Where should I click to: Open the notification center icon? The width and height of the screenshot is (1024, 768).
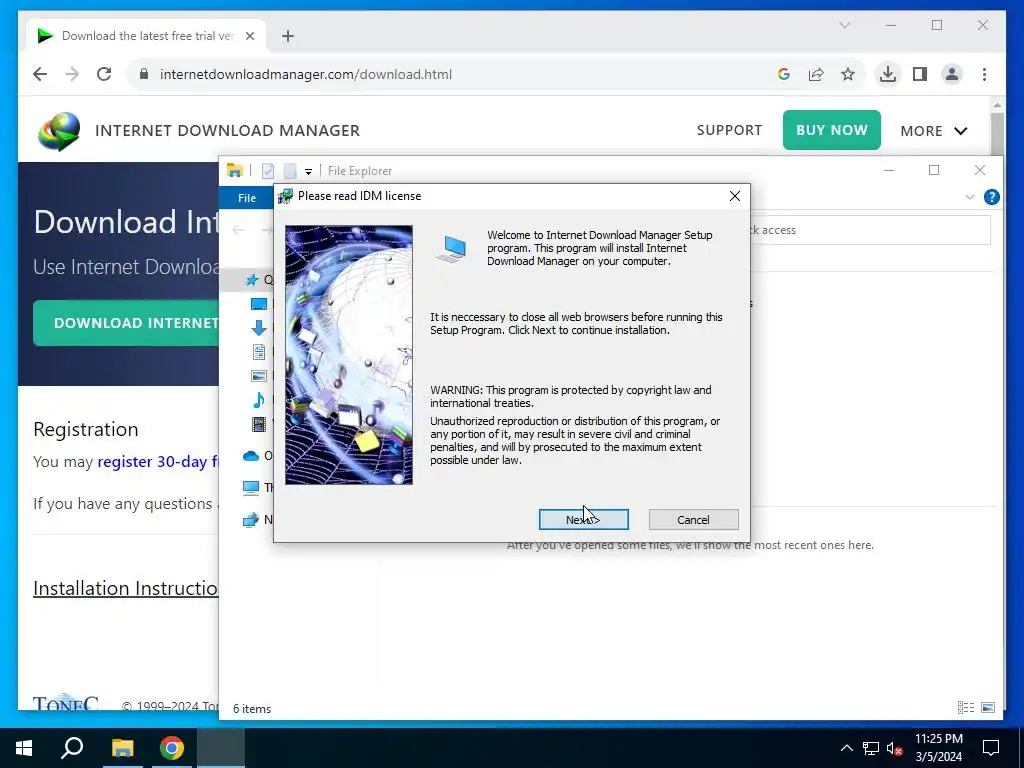[x=991, y=748]
